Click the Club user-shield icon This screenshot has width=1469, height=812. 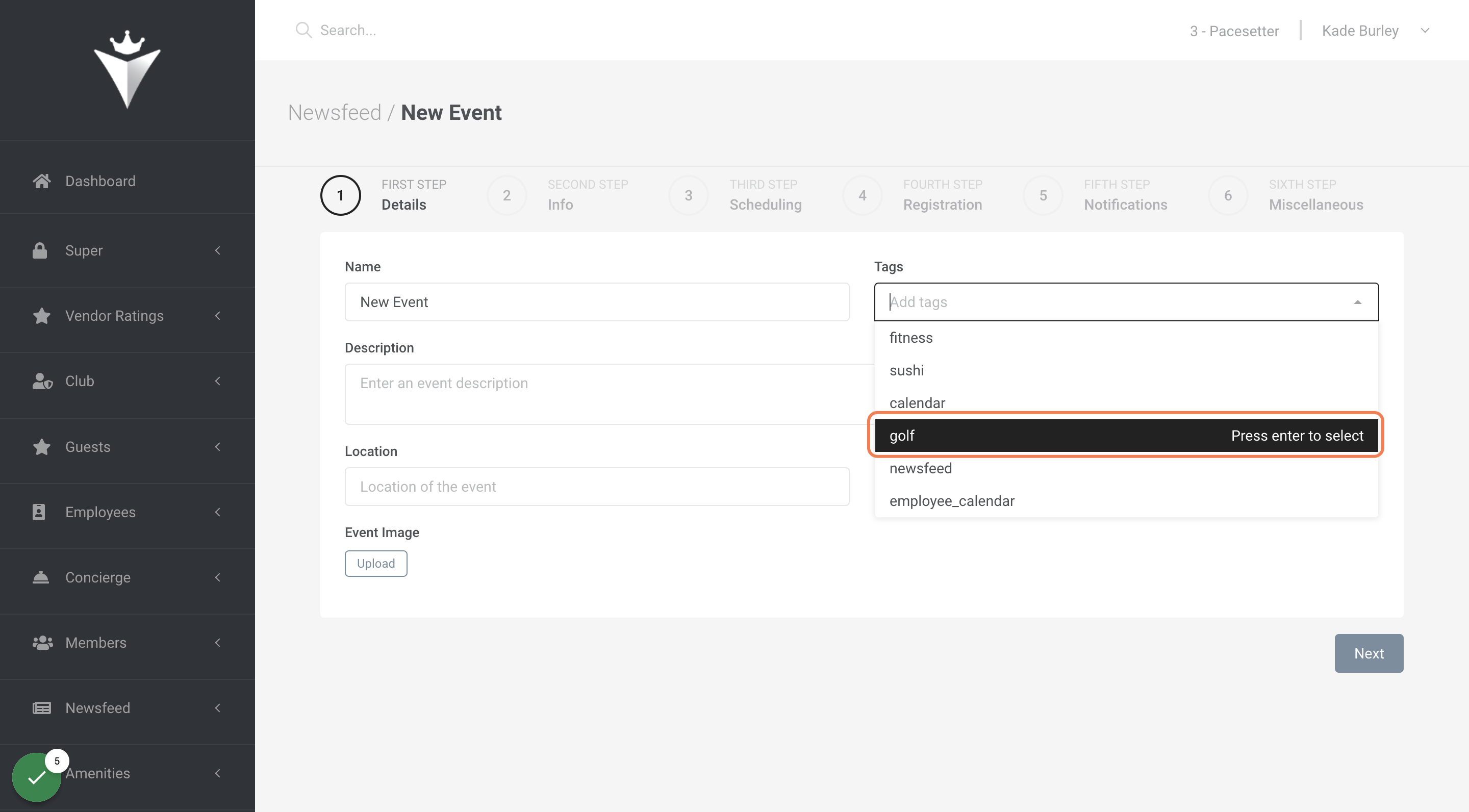pos(42,381)
